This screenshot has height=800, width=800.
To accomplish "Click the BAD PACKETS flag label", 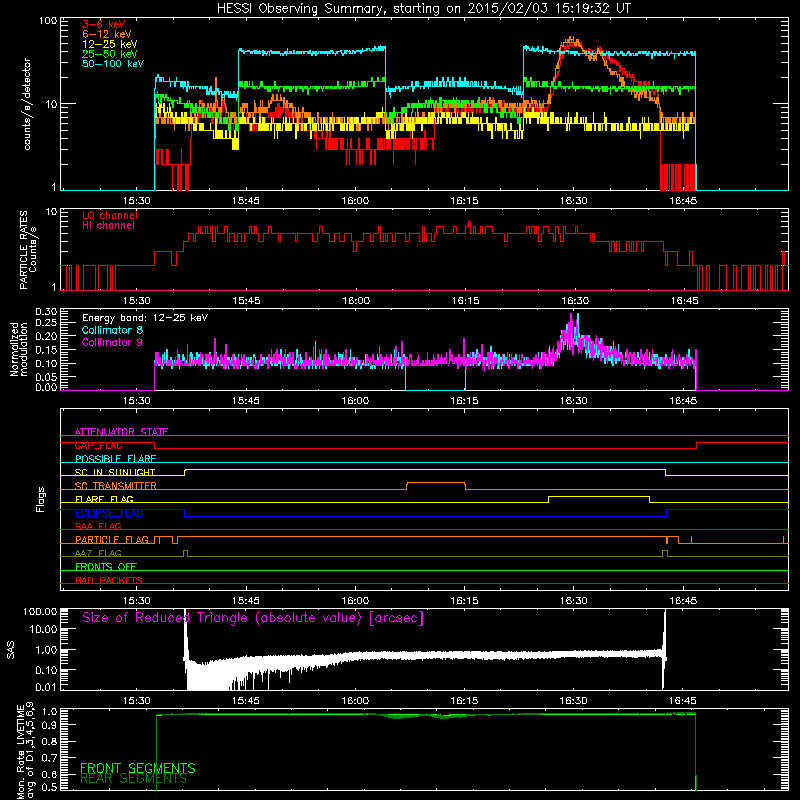I will click(x=109, y=580).
